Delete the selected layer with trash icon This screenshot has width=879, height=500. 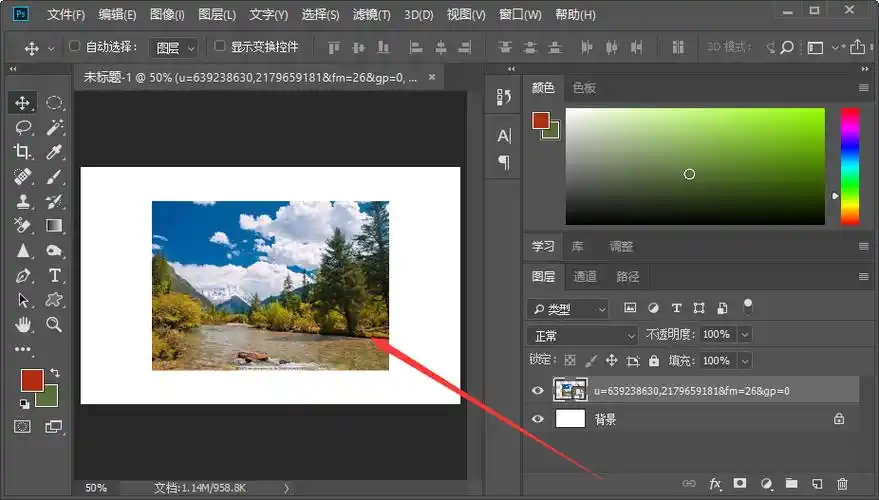[x=842, y=484]
